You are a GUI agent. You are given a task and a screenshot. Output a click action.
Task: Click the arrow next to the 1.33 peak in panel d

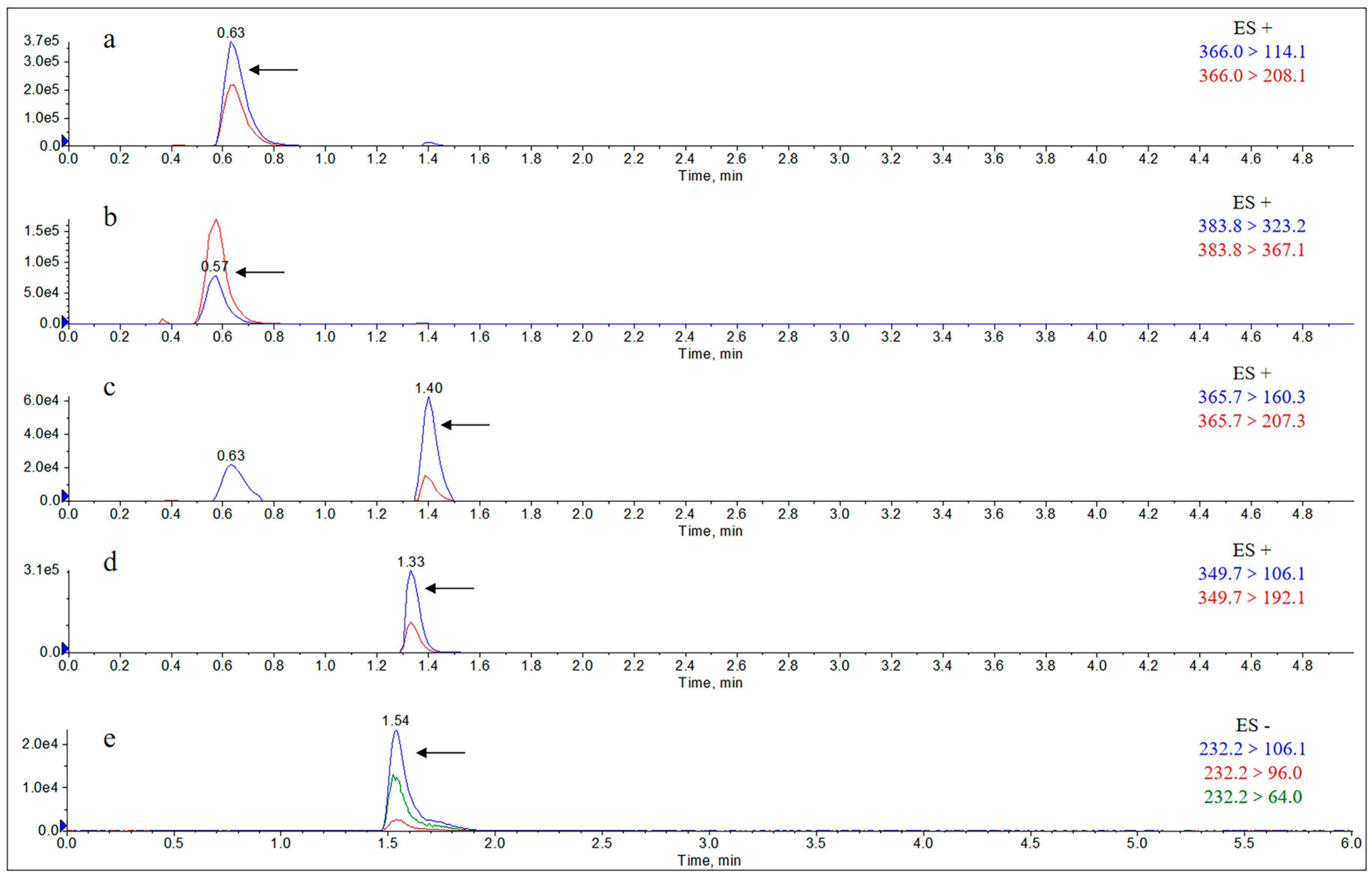pos(450,588)
